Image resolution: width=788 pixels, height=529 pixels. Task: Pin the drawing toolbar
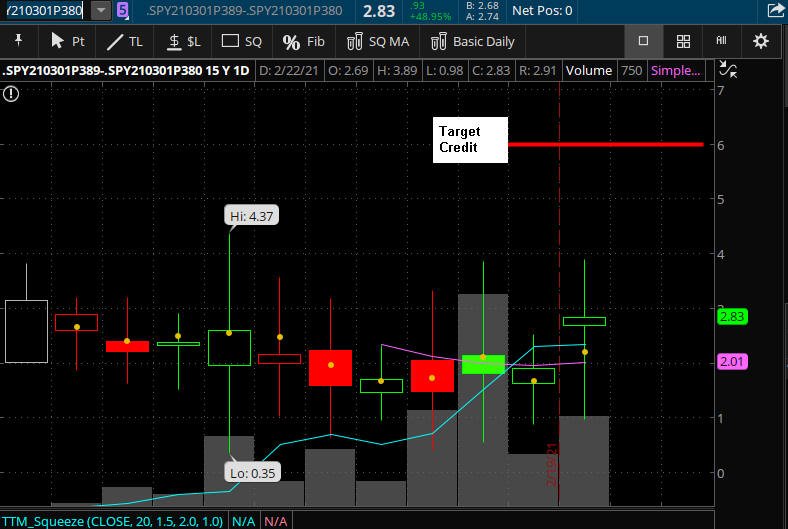coord(19,40)
